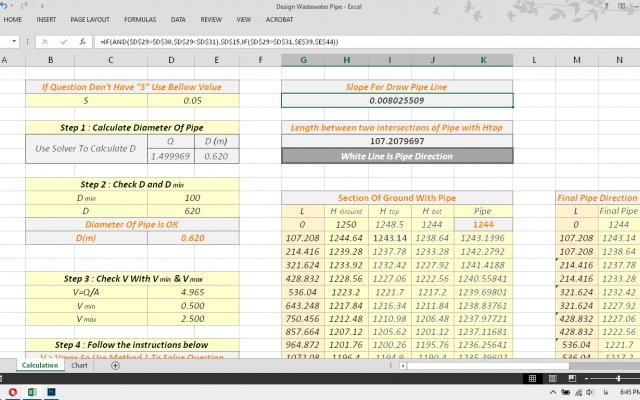Select cell with slope value 0.008025509
Screen dimensions: 640x400
[397, 100]
